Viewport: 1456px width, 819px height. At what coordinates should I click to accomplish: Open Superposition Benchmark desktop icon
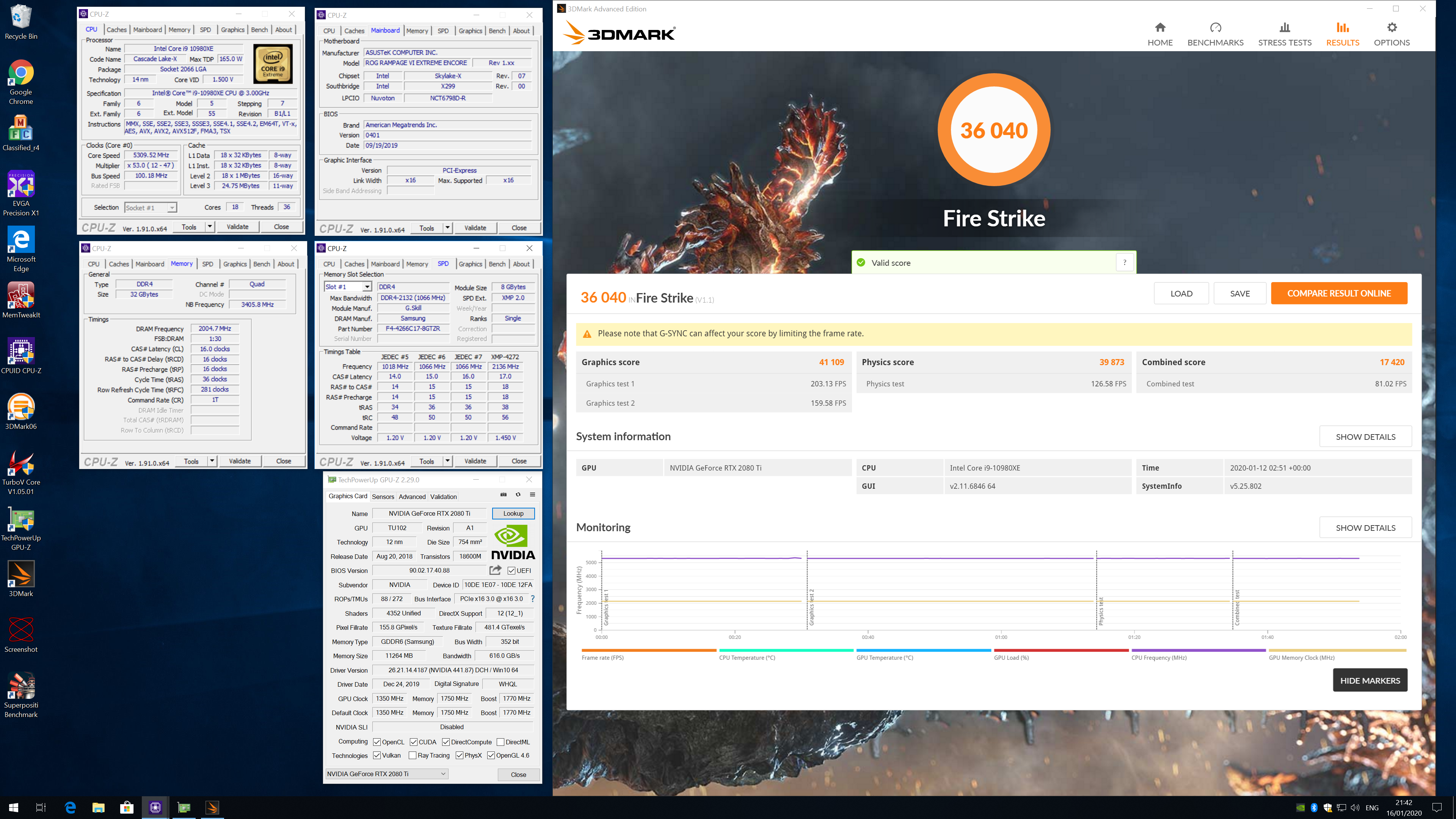click(x=21, y=695)
